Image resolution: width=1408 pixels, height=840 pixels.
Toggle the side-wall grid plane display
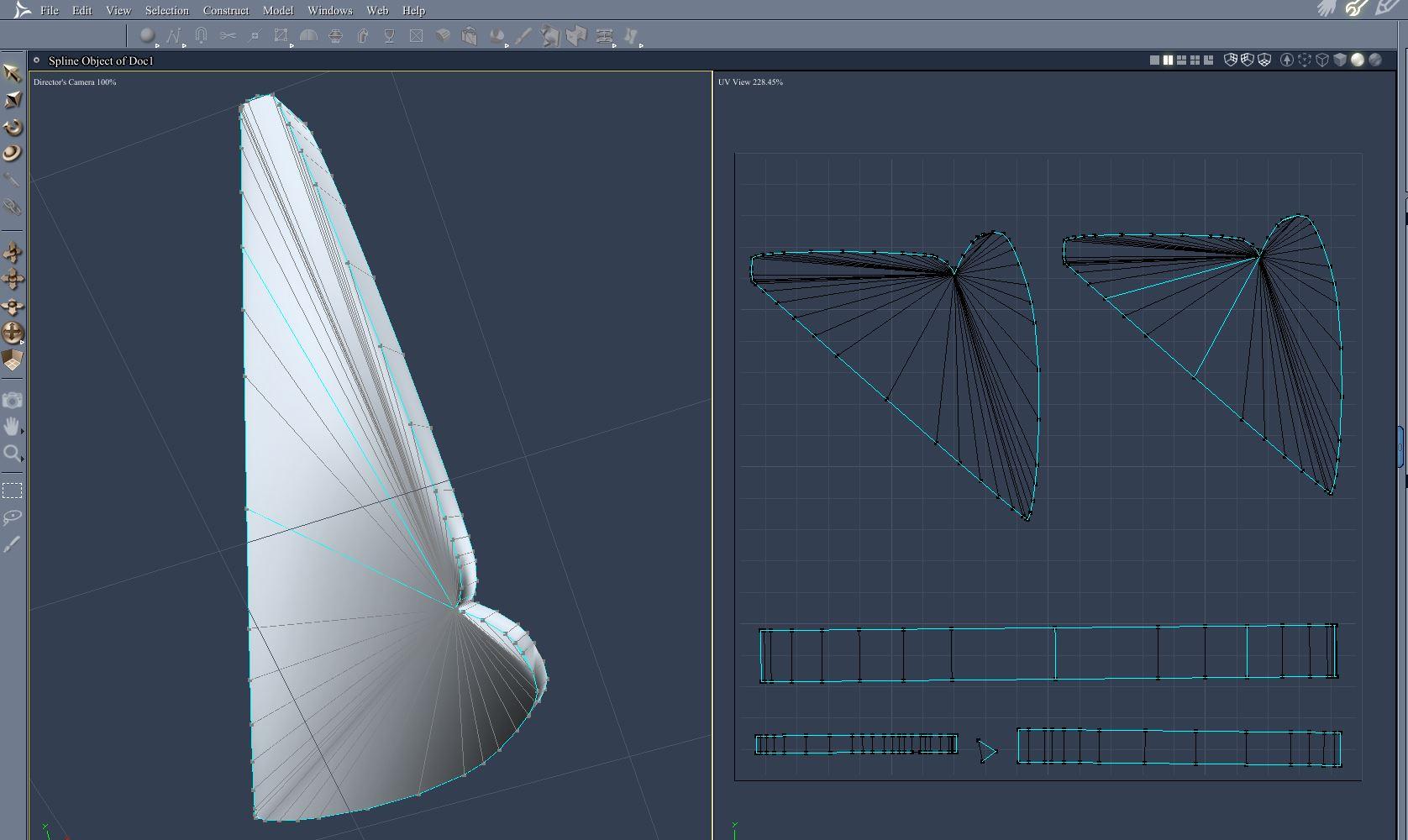tap(1248, 60)
